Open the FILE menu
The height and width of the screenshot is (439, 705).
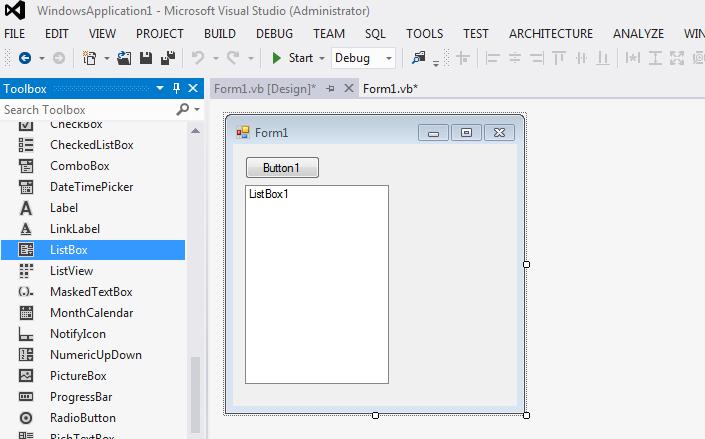(x=14, y=34)
